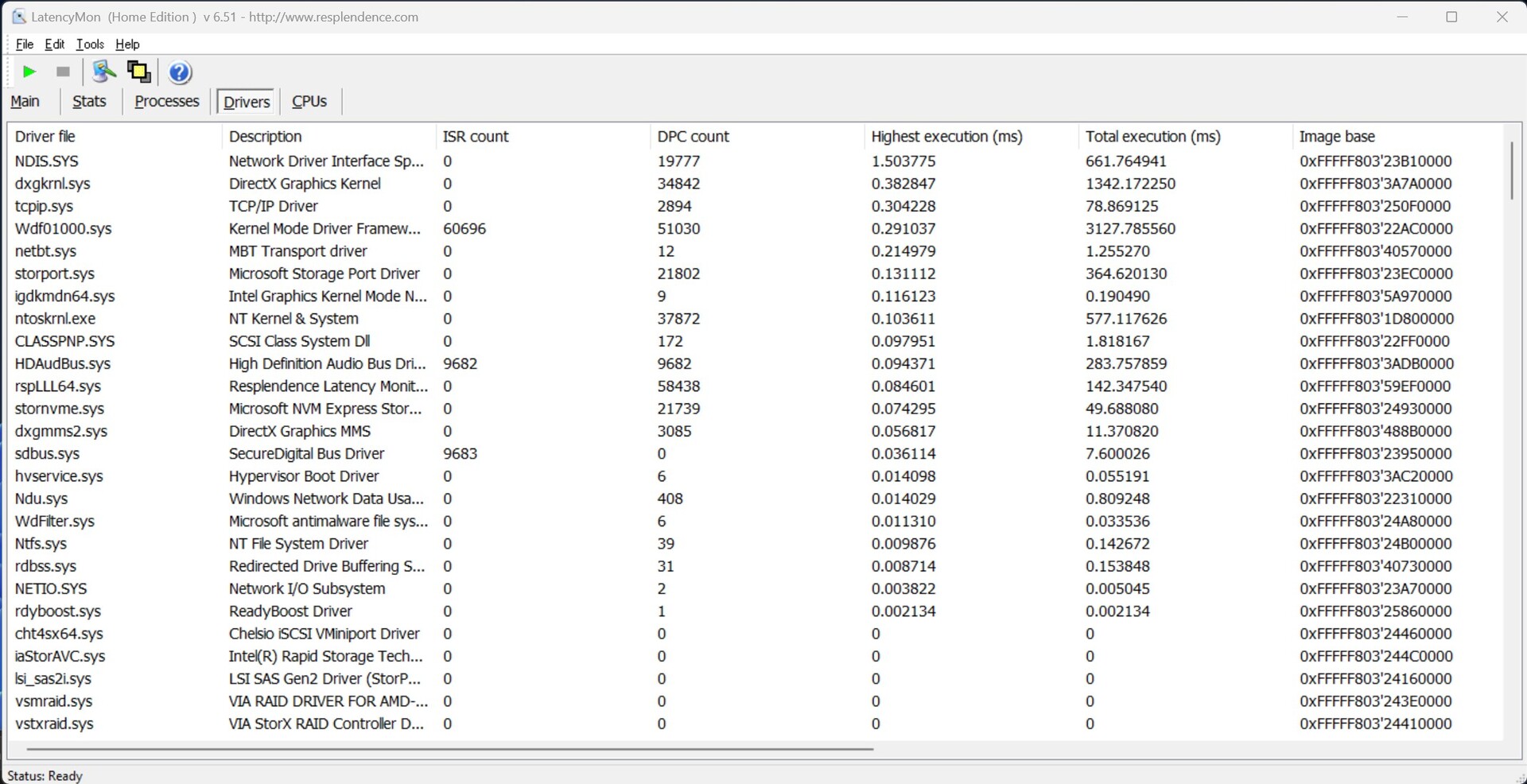
Task: Click the DPC count value 58438
Action: pyautogui.click(x=678, y=386)
